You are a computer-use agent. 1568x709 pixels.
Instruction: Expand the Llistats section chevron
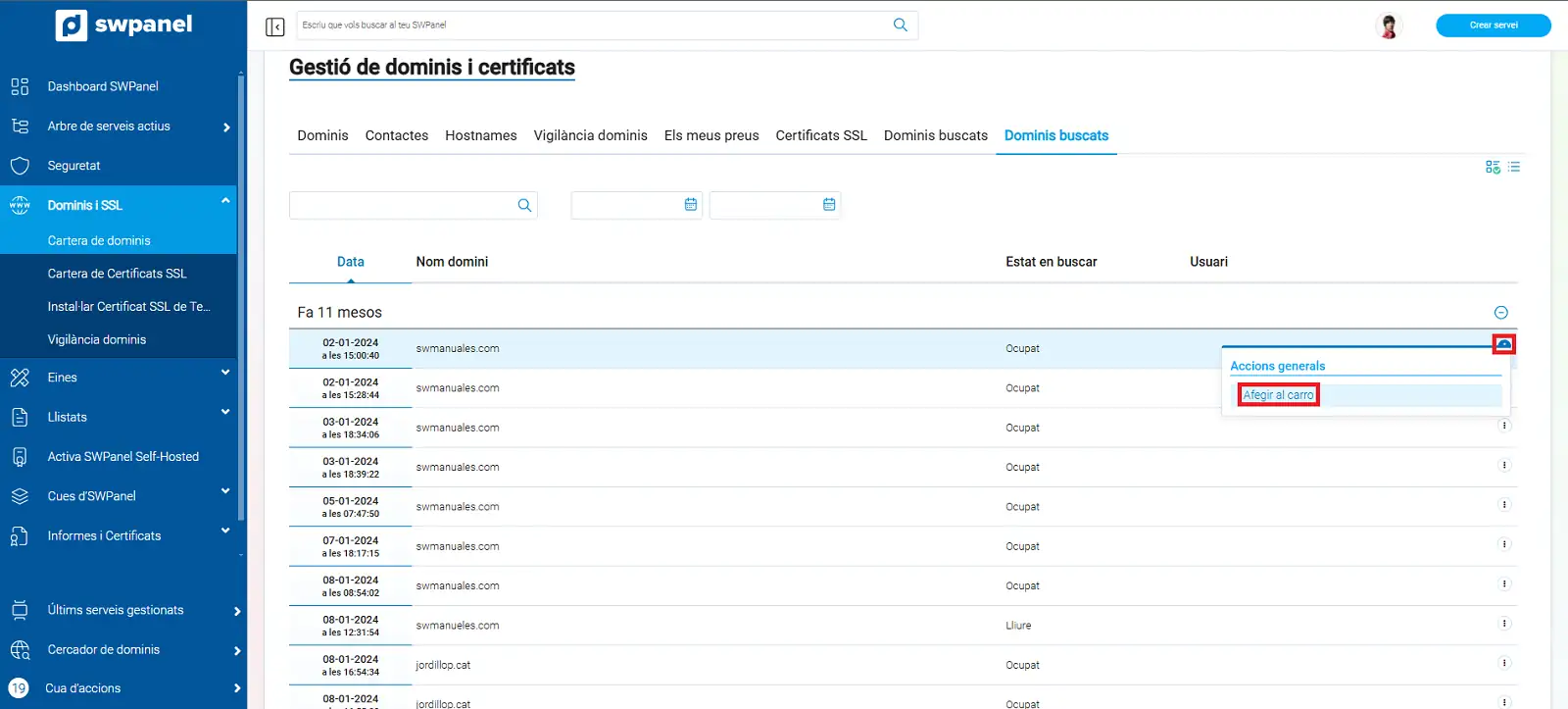point(225,412)
